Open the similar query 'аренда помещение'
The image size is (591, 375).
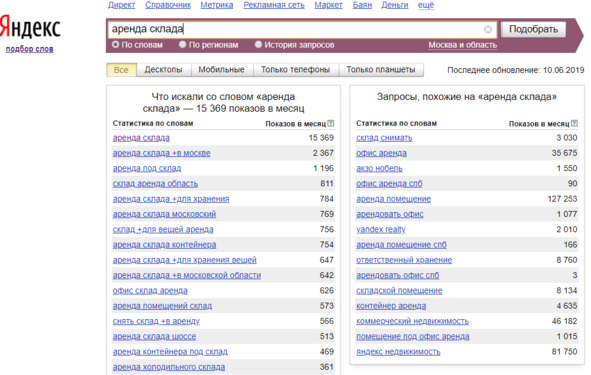[393, 199]
